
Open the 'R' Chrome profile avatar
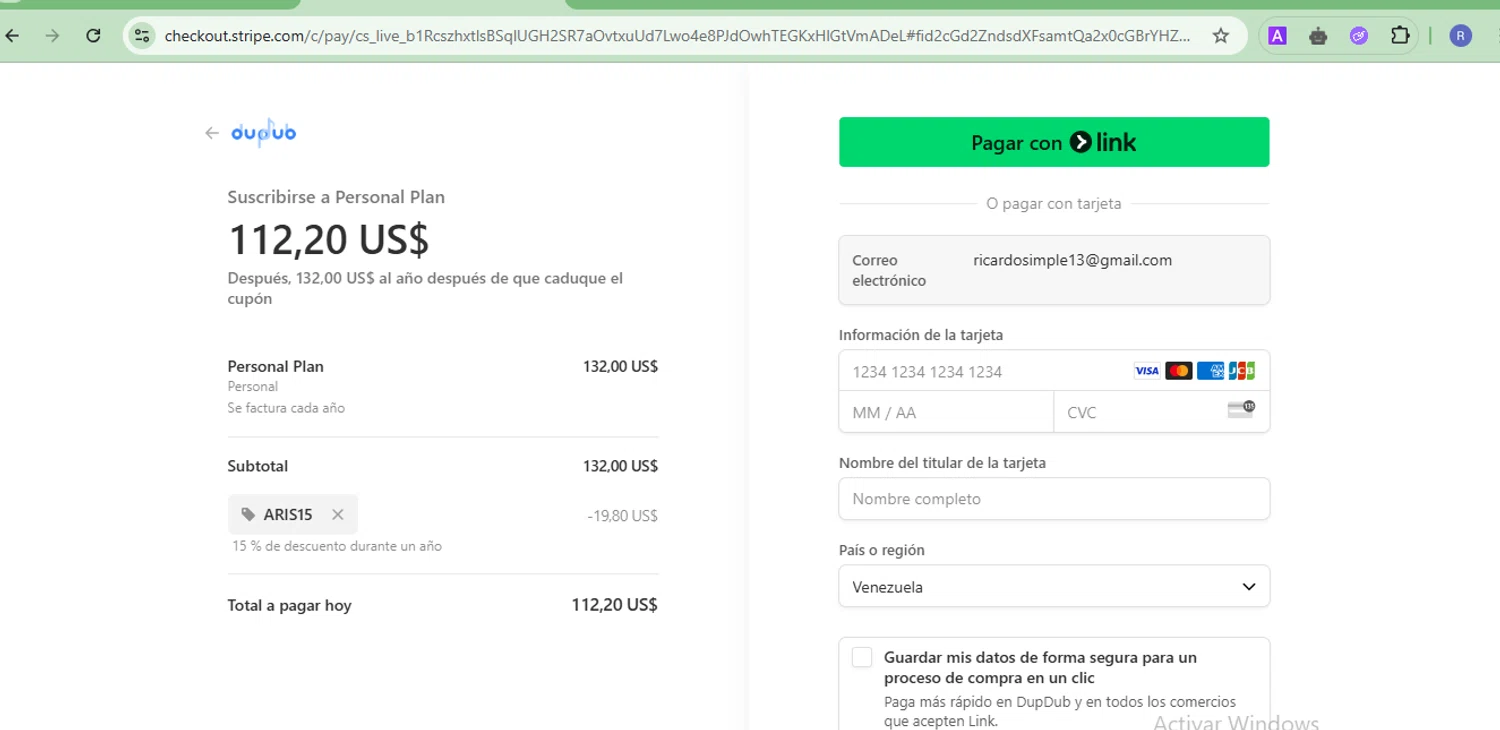point(1460,36)
